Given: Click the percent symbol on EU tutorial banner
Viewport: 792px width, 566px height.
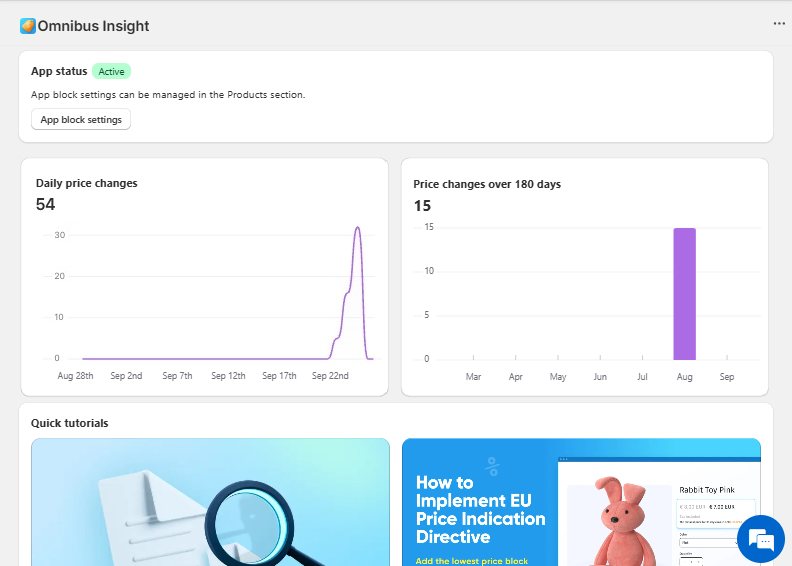Looking at the screenshot, I should tap(491, 465).
